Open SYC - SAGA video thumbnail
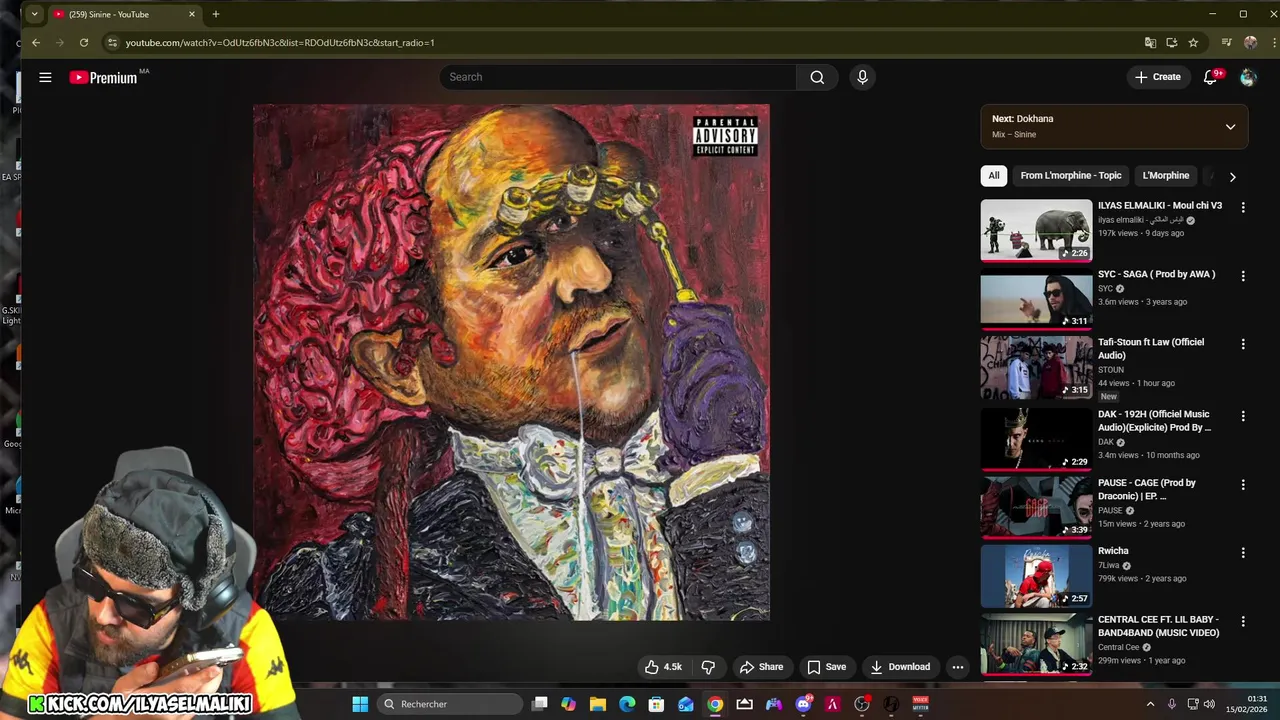 pos(1036,299)
